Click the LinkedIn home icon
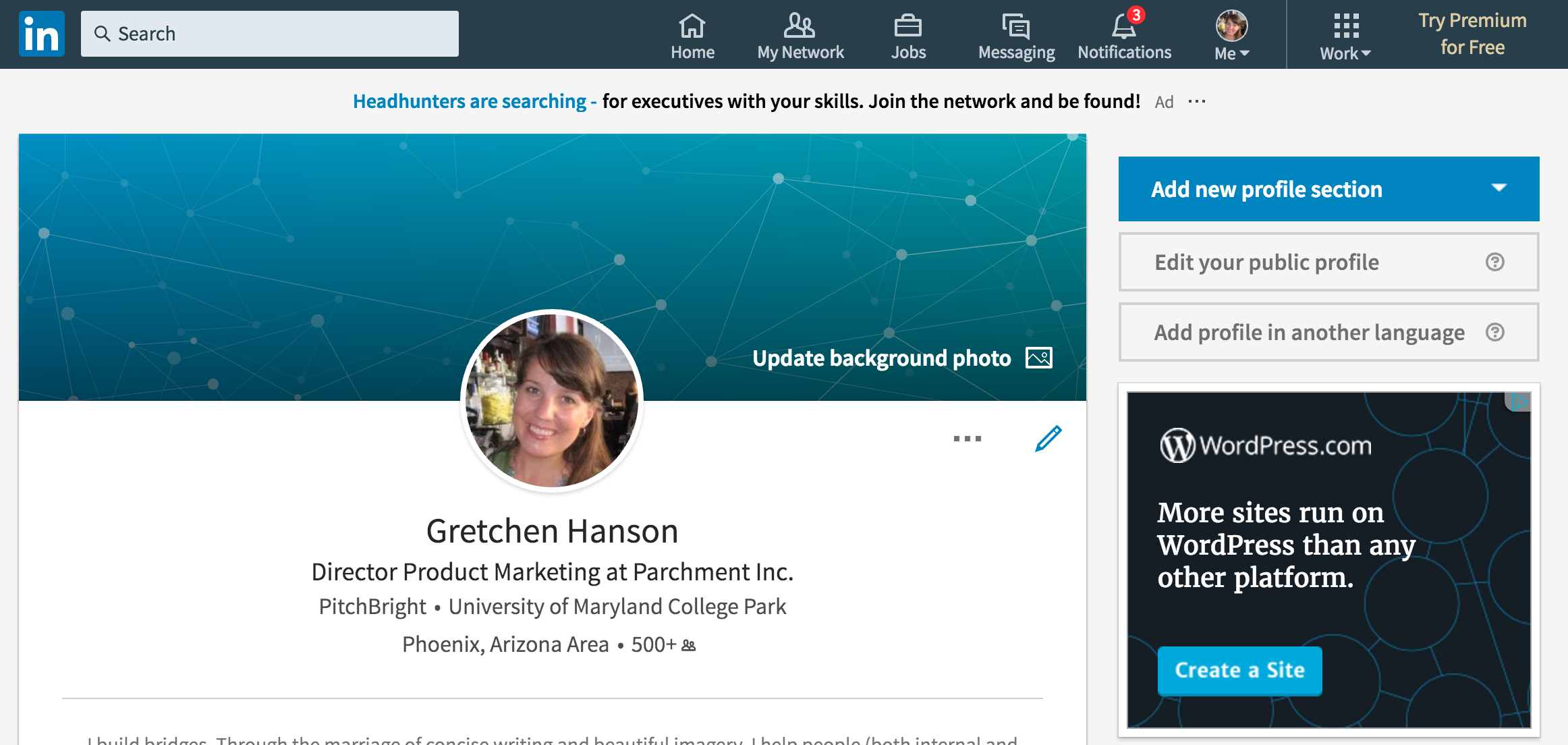This screenshot has width=1568, height=745. coord(692,24)
